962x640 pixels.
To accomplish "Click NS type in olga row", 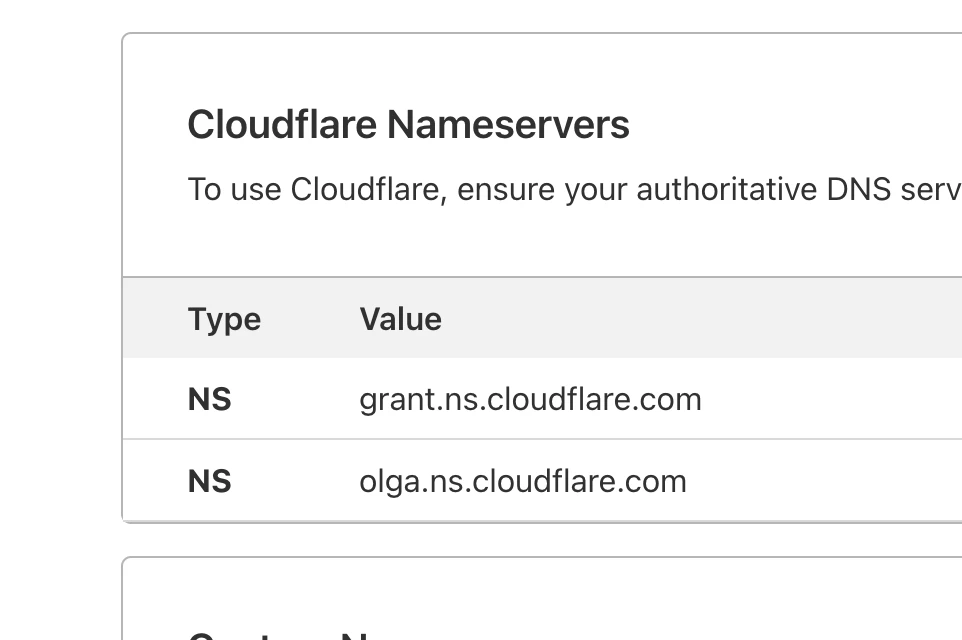I will click(x=210, y=481).
